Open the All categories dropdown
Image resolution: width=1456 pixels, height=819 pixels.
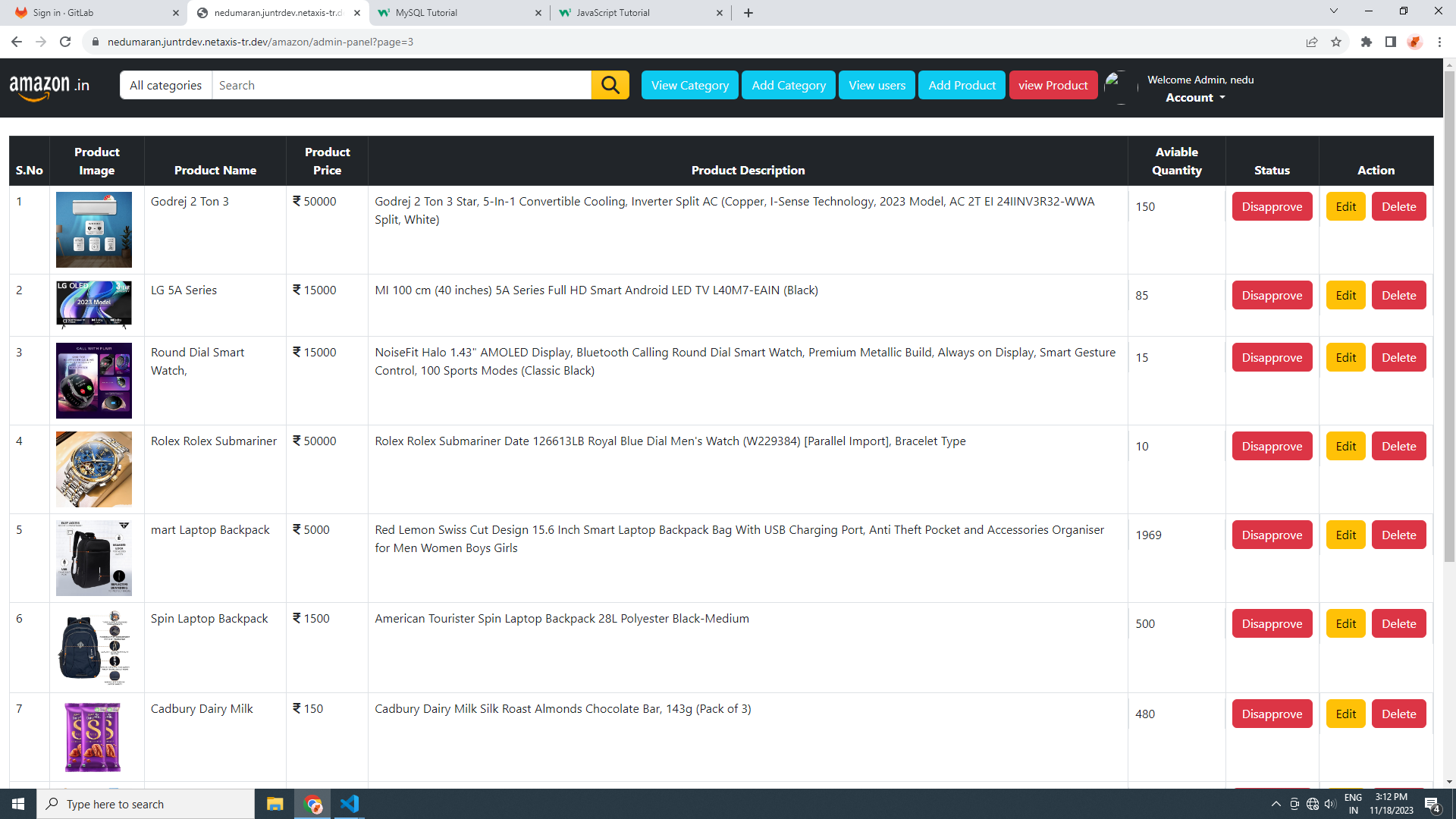[x=165, y=85]
